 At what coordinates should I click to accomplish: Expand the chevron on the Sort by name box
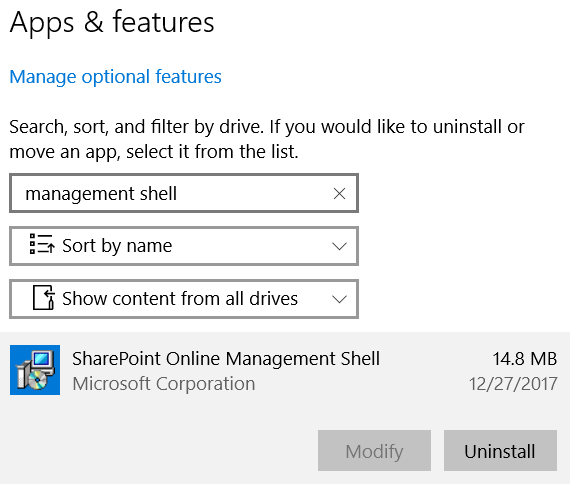click(339, 246)
